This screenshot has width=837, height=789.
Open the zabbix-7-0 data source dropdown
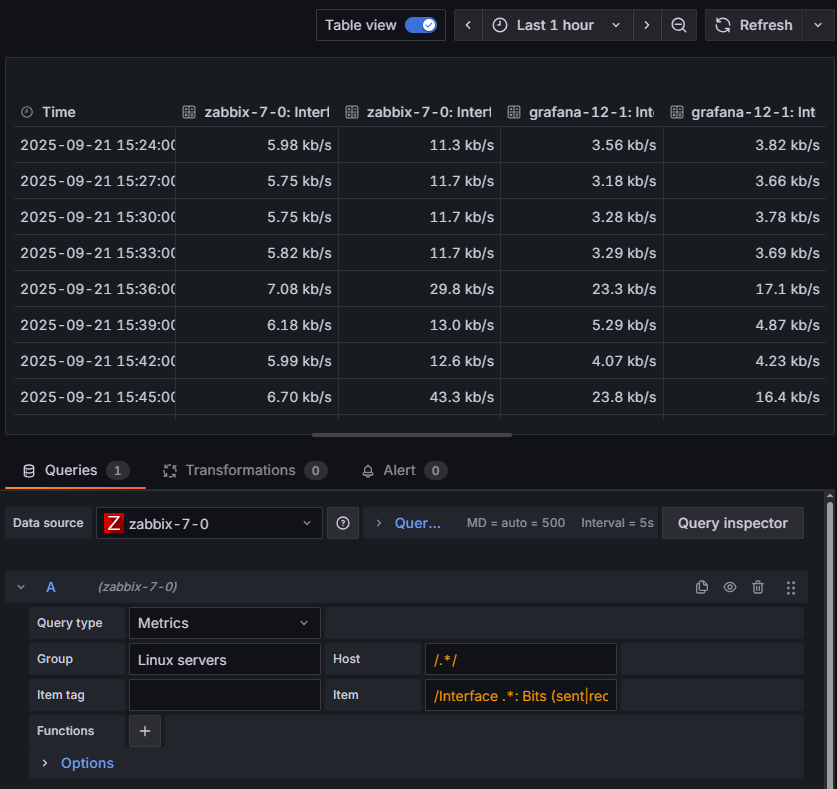209,523
